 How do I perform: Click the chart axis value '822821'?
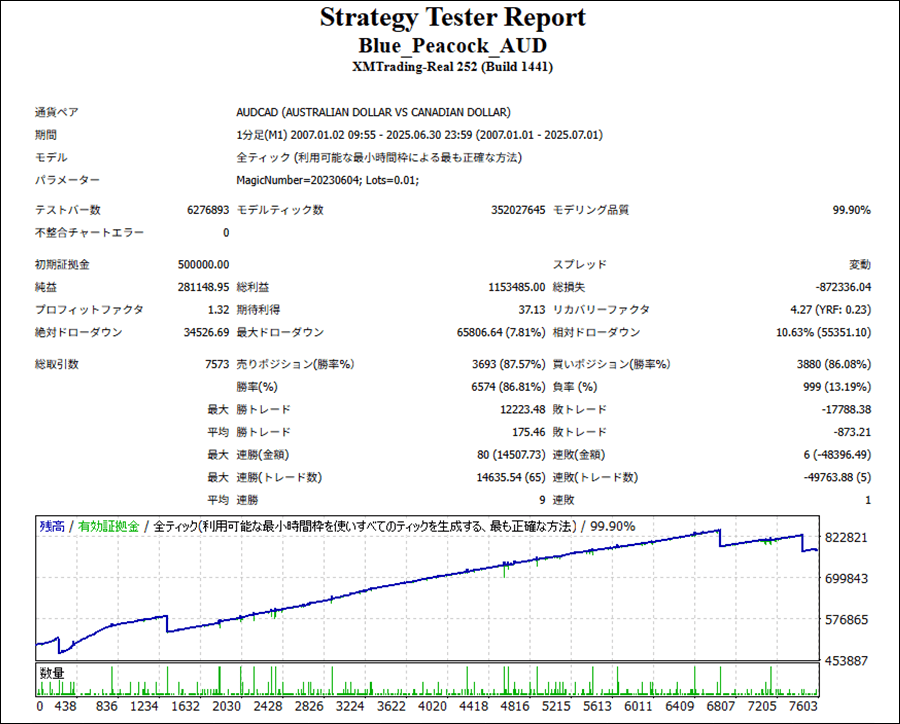point(846,538)
